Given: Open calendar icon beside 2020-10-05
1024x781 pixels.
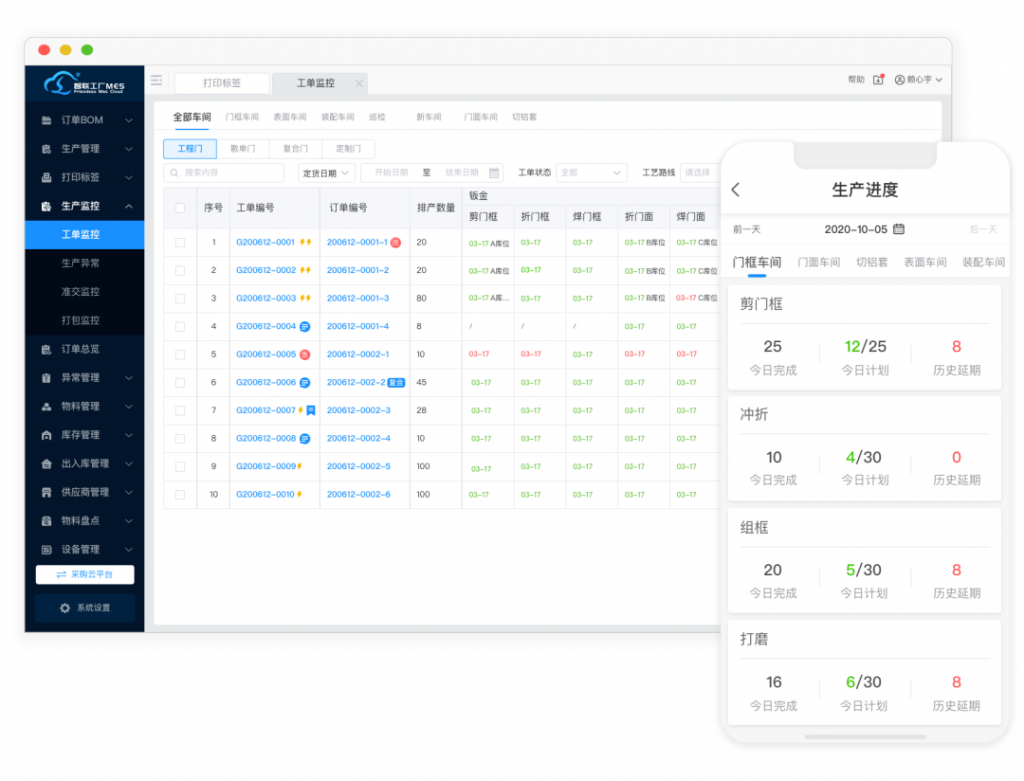Looking at the screenshot, I should tap(899, 229).
